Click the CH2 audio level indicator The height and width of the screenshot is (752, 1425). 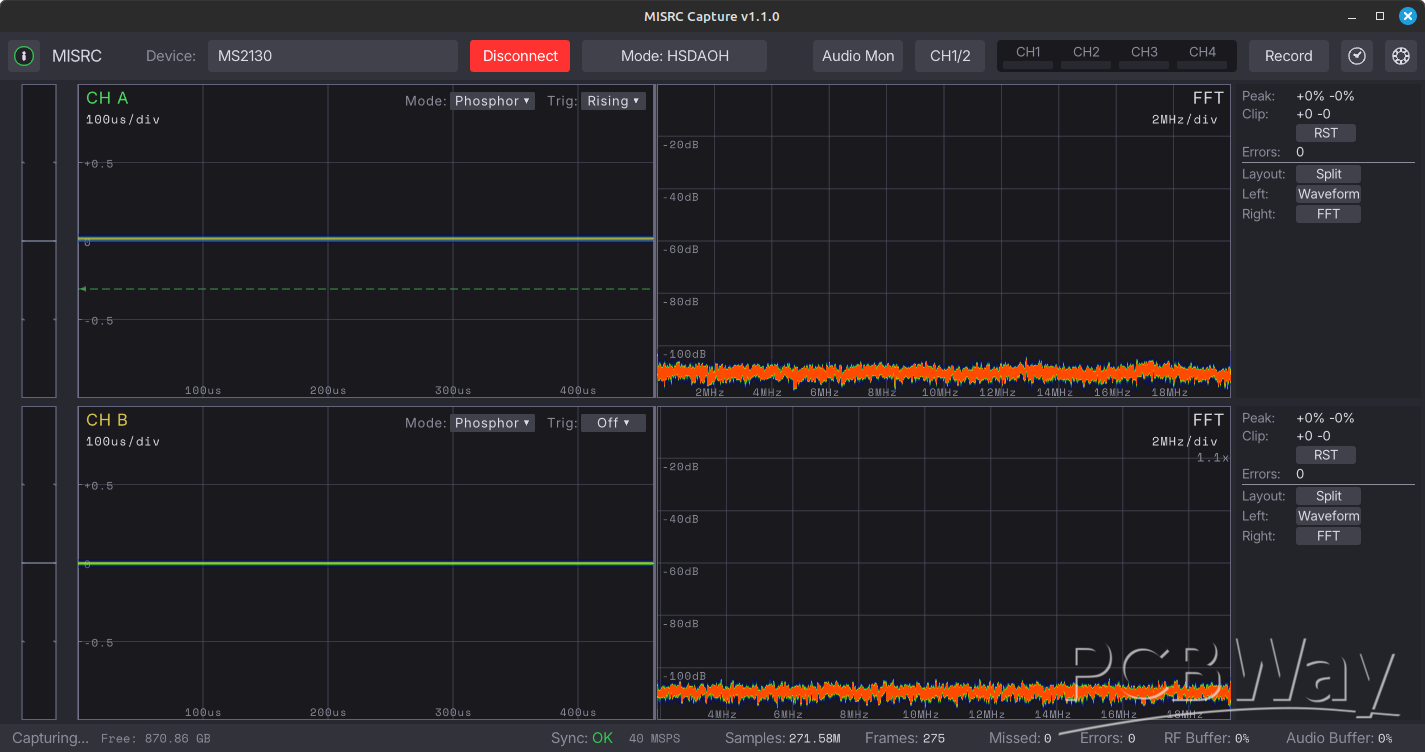coord(1086,57)
